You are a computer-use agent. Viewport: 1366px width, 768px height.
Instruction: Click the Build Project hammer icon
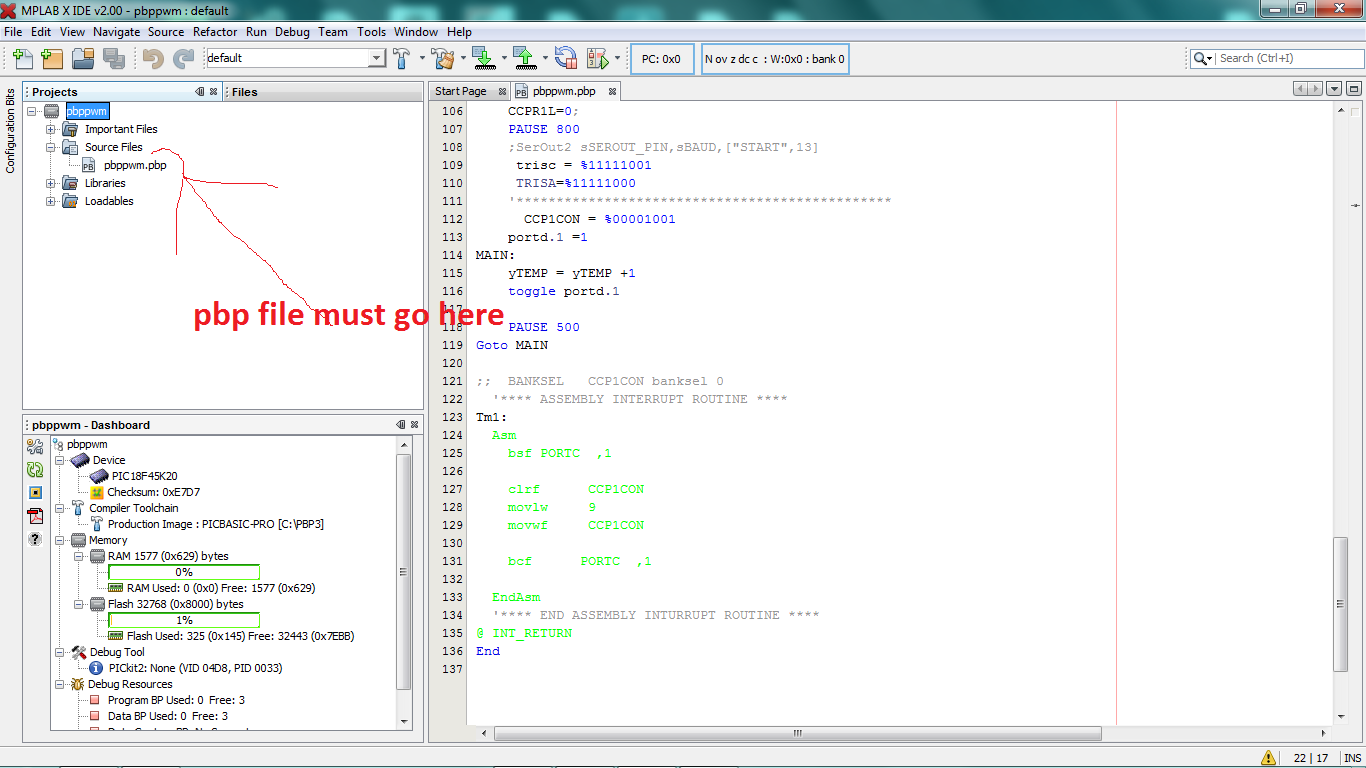pyautogui.click(x=402, y=58)
